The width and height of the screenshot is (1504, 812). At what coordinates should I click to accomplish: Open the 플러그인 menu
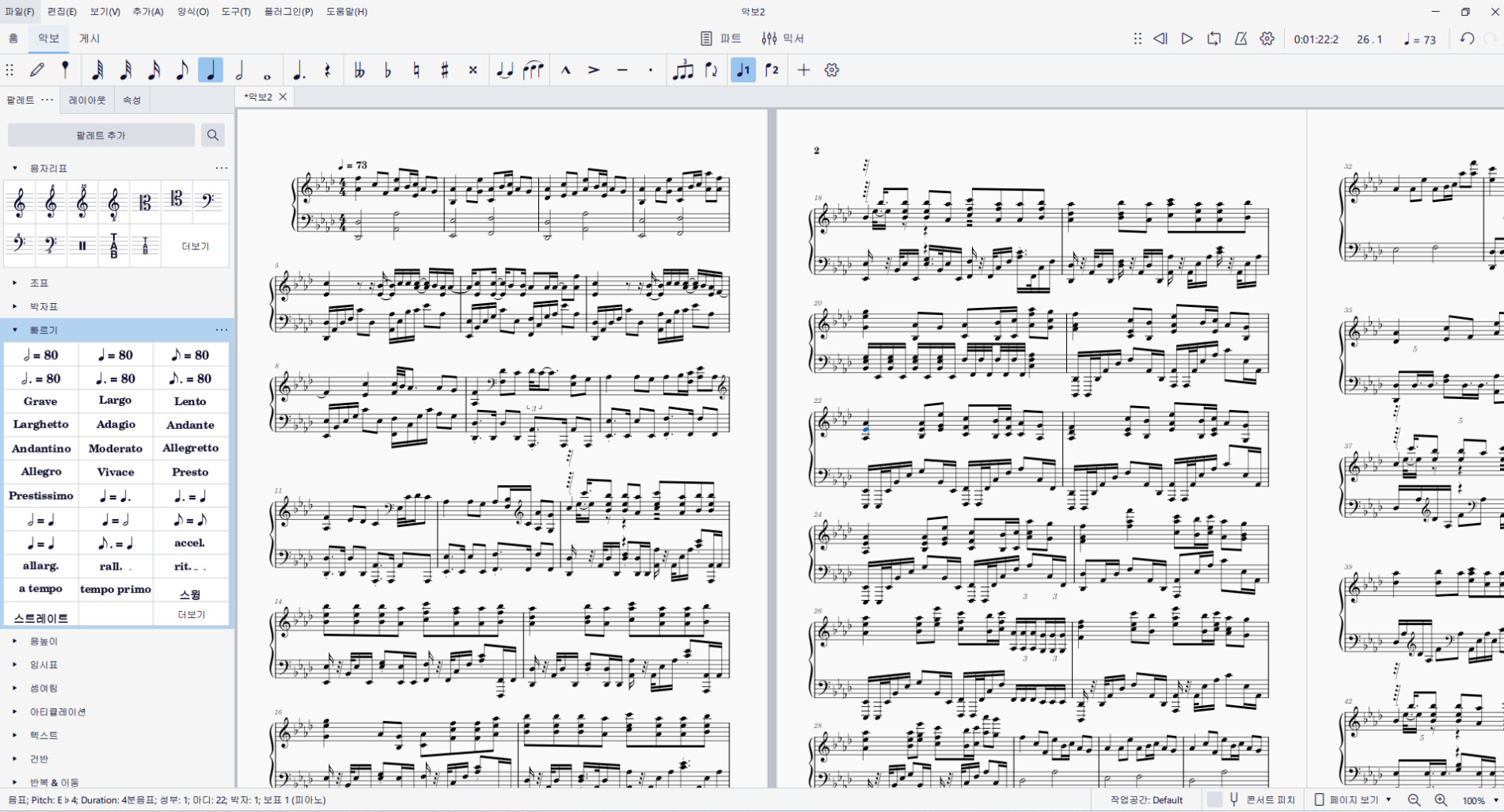(288, 12)
